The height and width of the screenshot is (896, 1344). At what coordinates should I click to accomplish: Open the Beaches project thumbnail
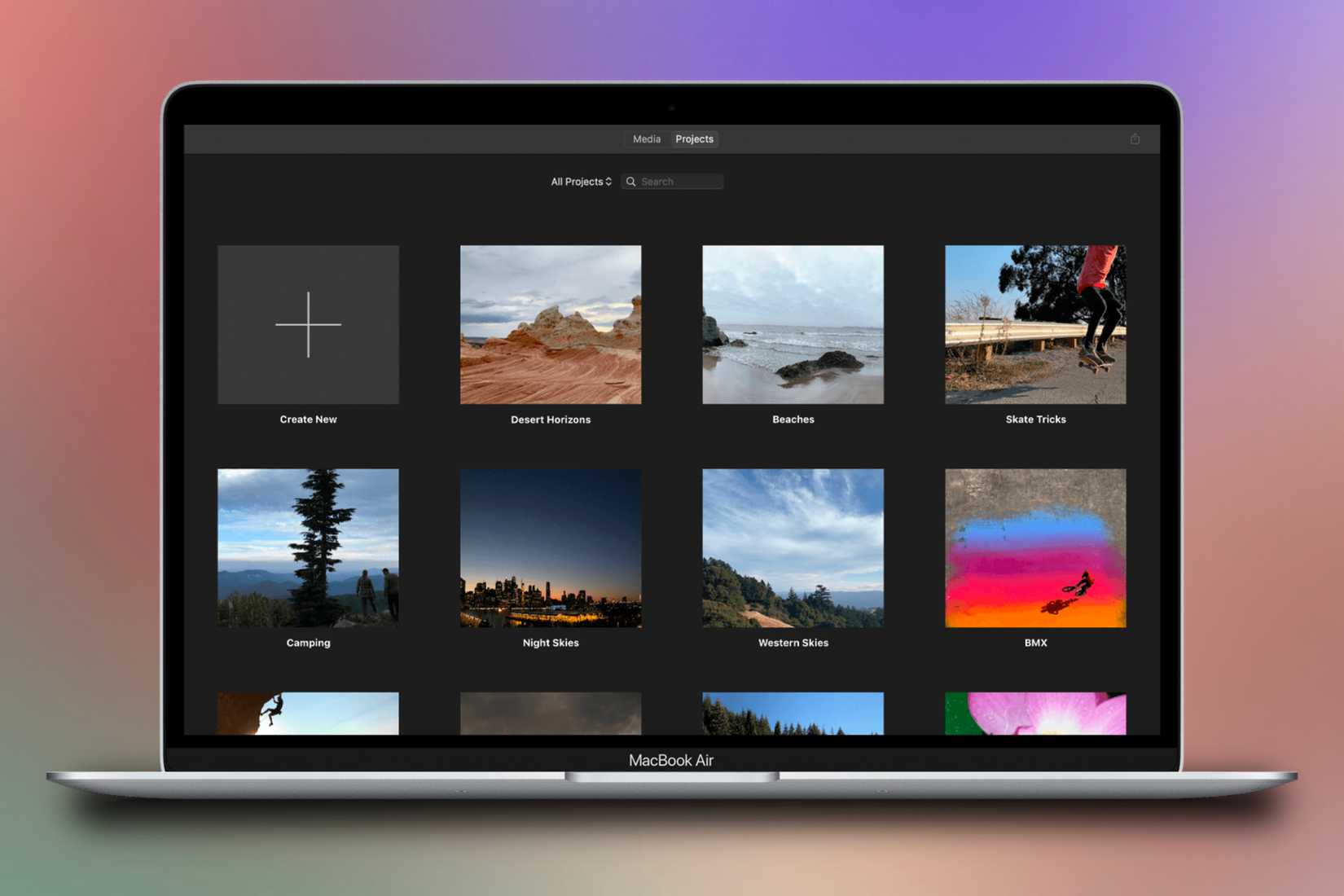point(793,324)
